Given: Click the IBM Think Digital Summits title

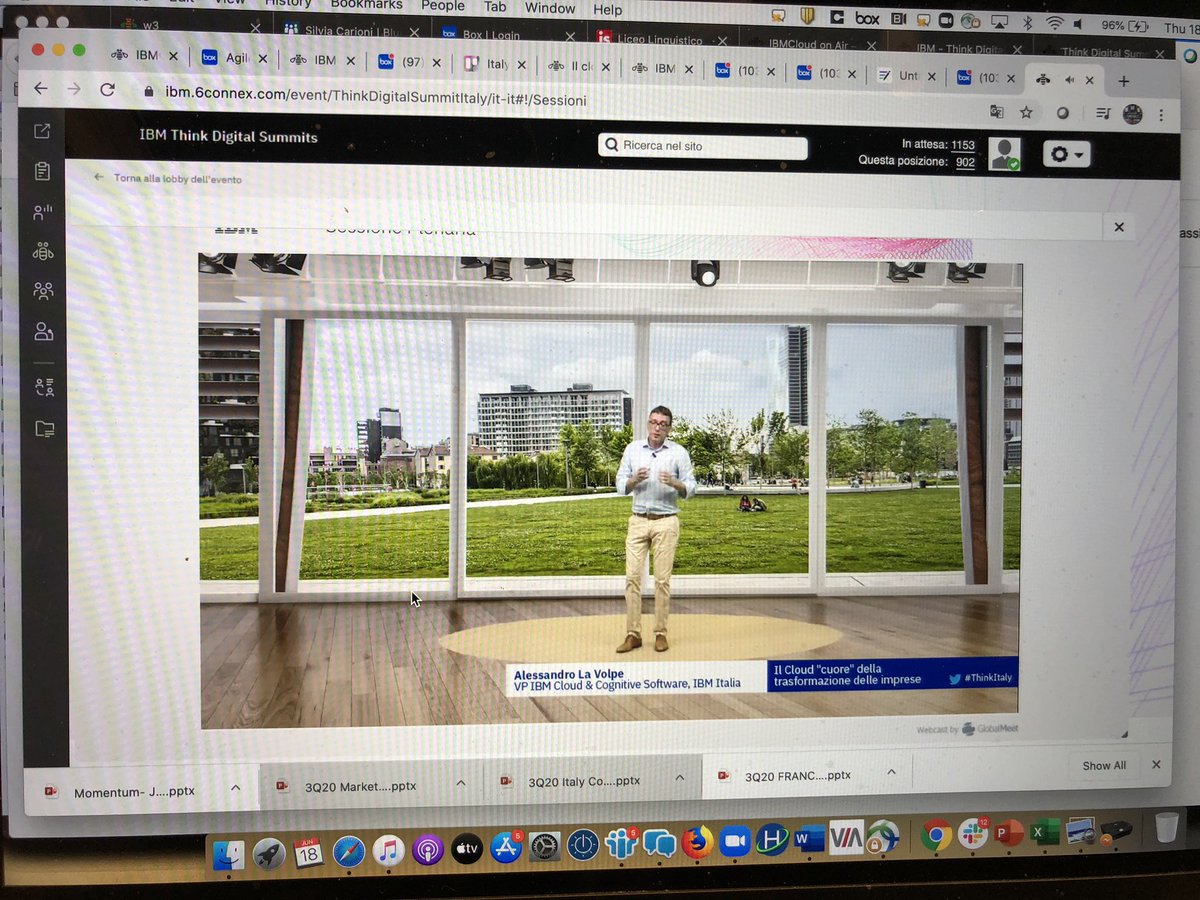Looking at the screenshot, I should coord(228,136).
